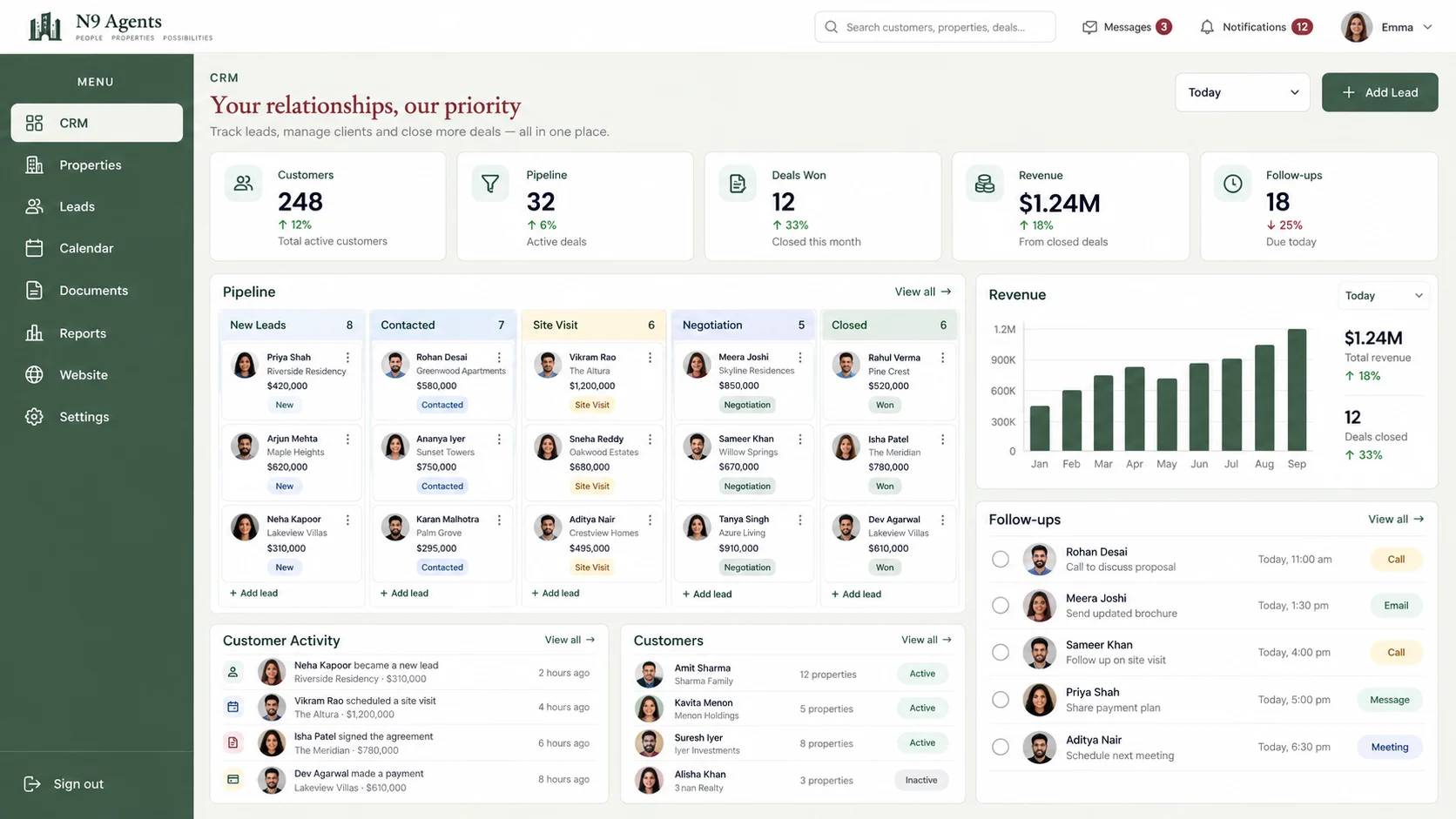This screenshot has height=819, width=1456.
Task: Click the Sep bar in Revenue chart
Action: click(1297, 389)
